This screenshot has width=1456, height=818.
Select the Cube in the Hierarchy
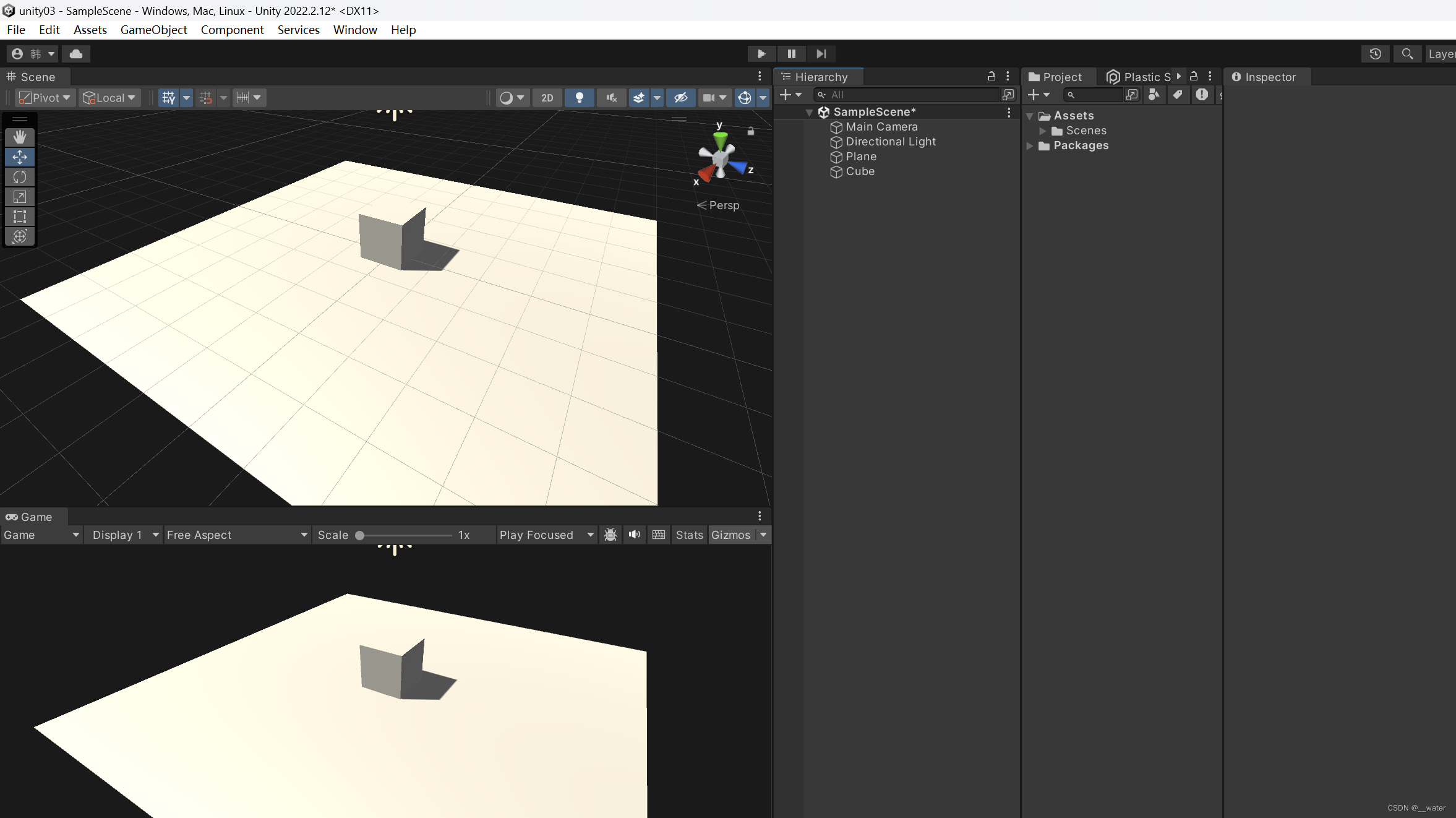coord(860,171)
